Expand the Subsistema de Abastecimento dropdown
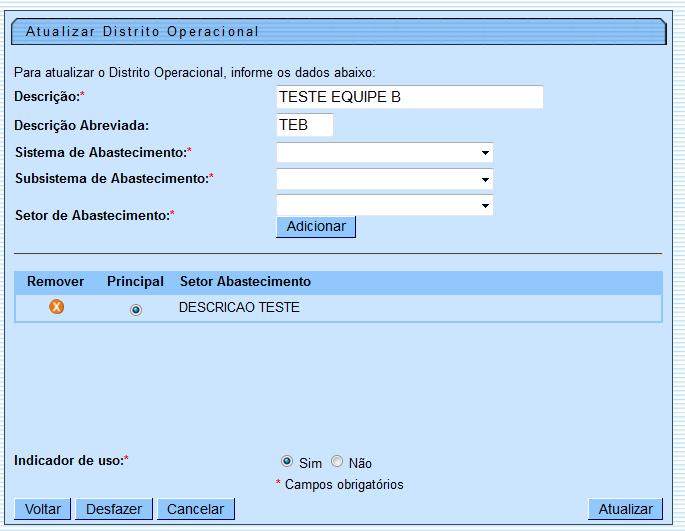 (x=385, y=179)
